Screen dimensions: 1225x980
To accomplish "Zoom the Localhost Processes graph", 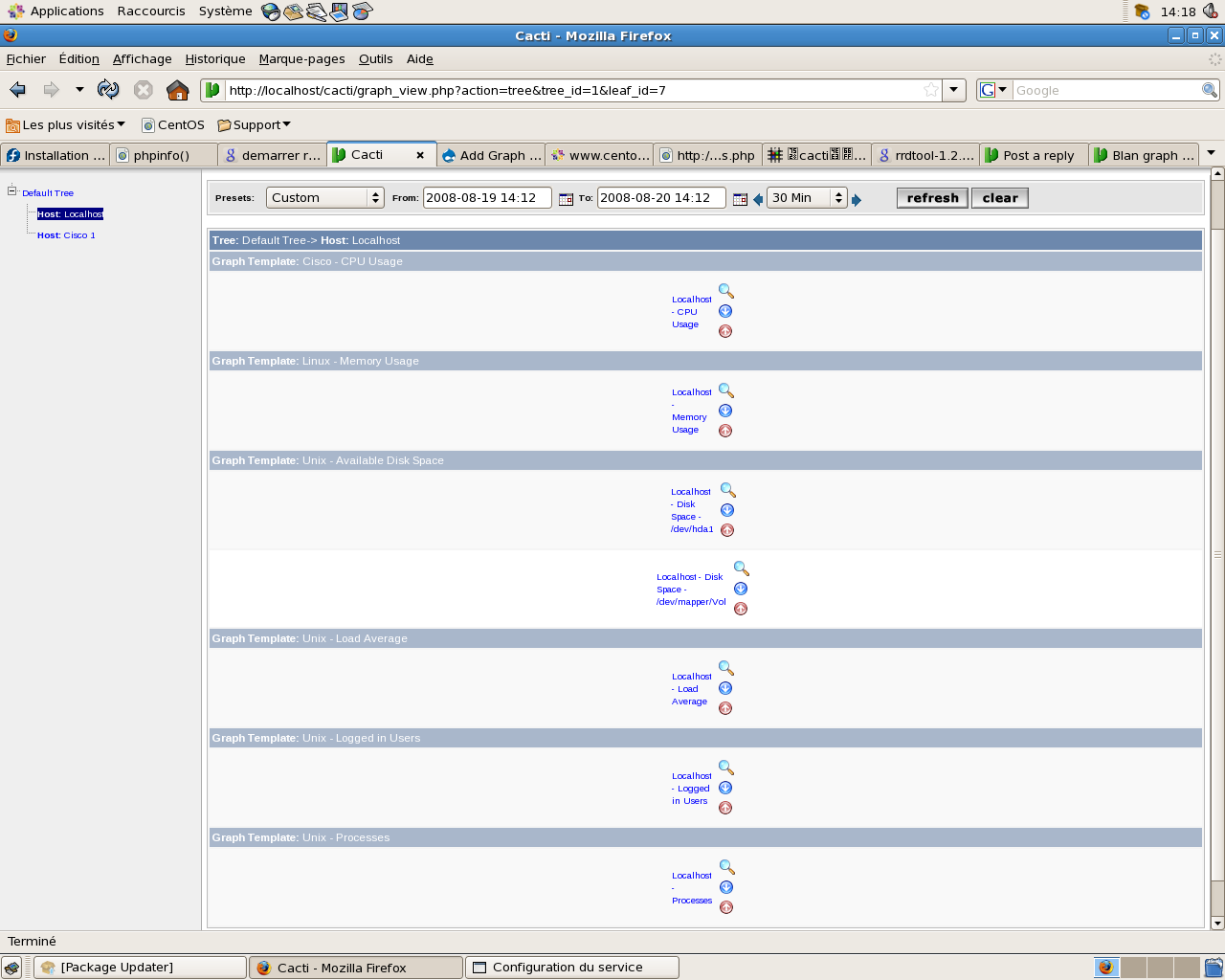I will (x=727, y=867).
